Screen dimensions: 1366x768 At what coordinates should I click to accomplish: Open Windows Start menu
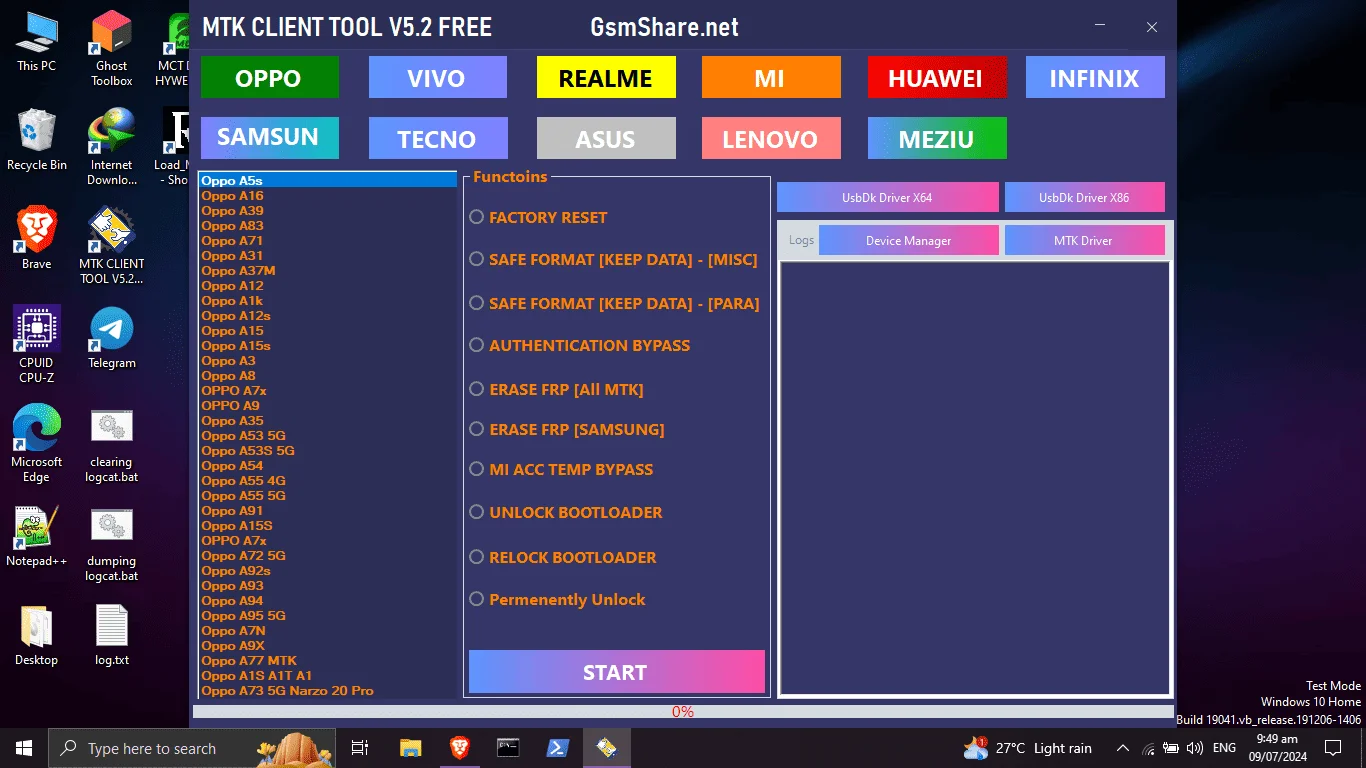24,748
